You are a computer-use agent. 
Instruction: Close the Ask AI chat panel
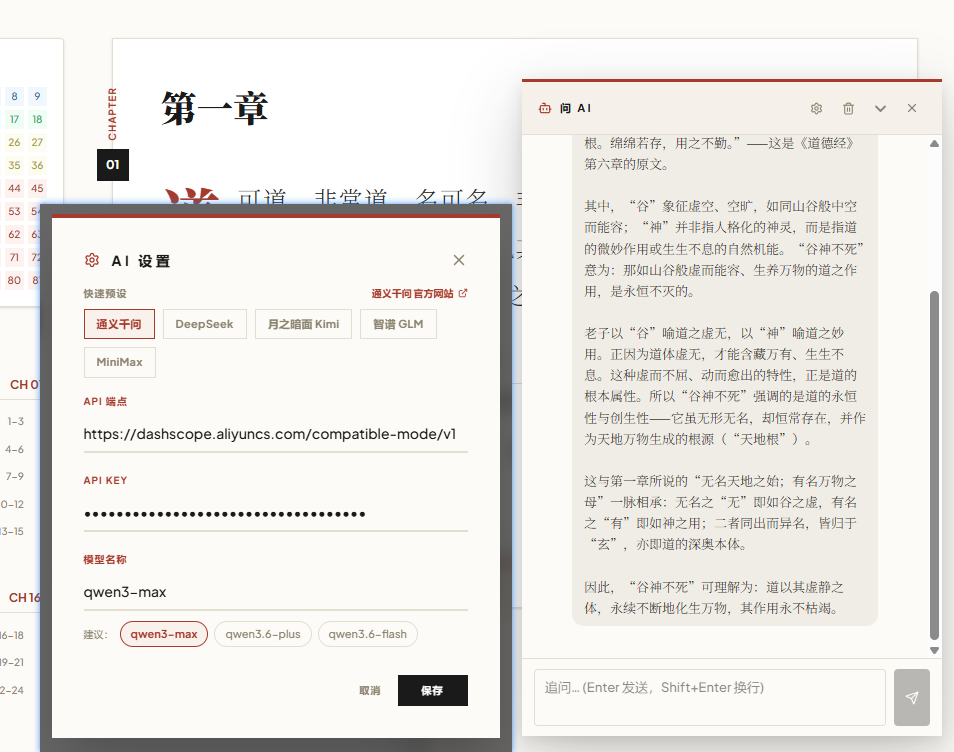pyautogui.click(x=912, y=108)
